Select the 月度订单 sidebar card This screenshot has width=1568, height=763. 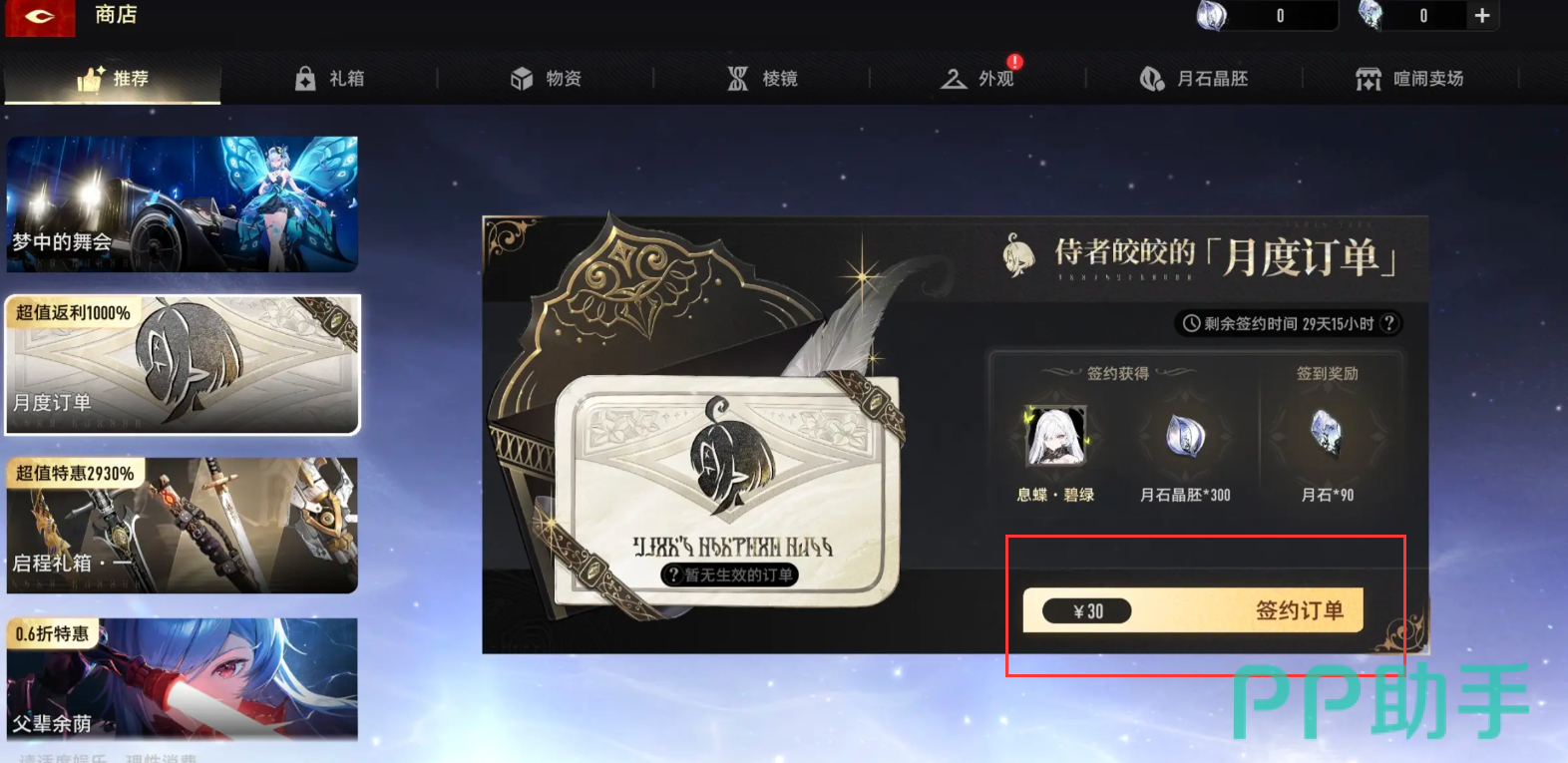pos(183,365)
